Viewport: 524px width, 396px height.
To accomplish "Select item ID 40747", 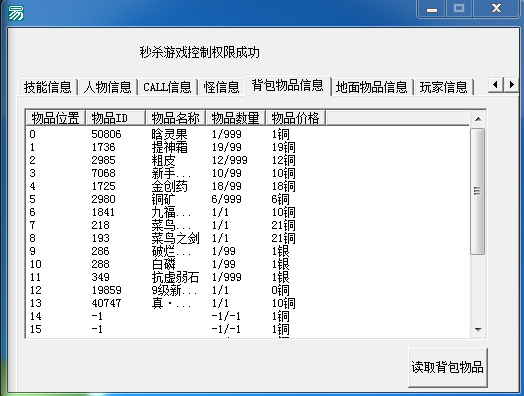I will tap(106, 304).
